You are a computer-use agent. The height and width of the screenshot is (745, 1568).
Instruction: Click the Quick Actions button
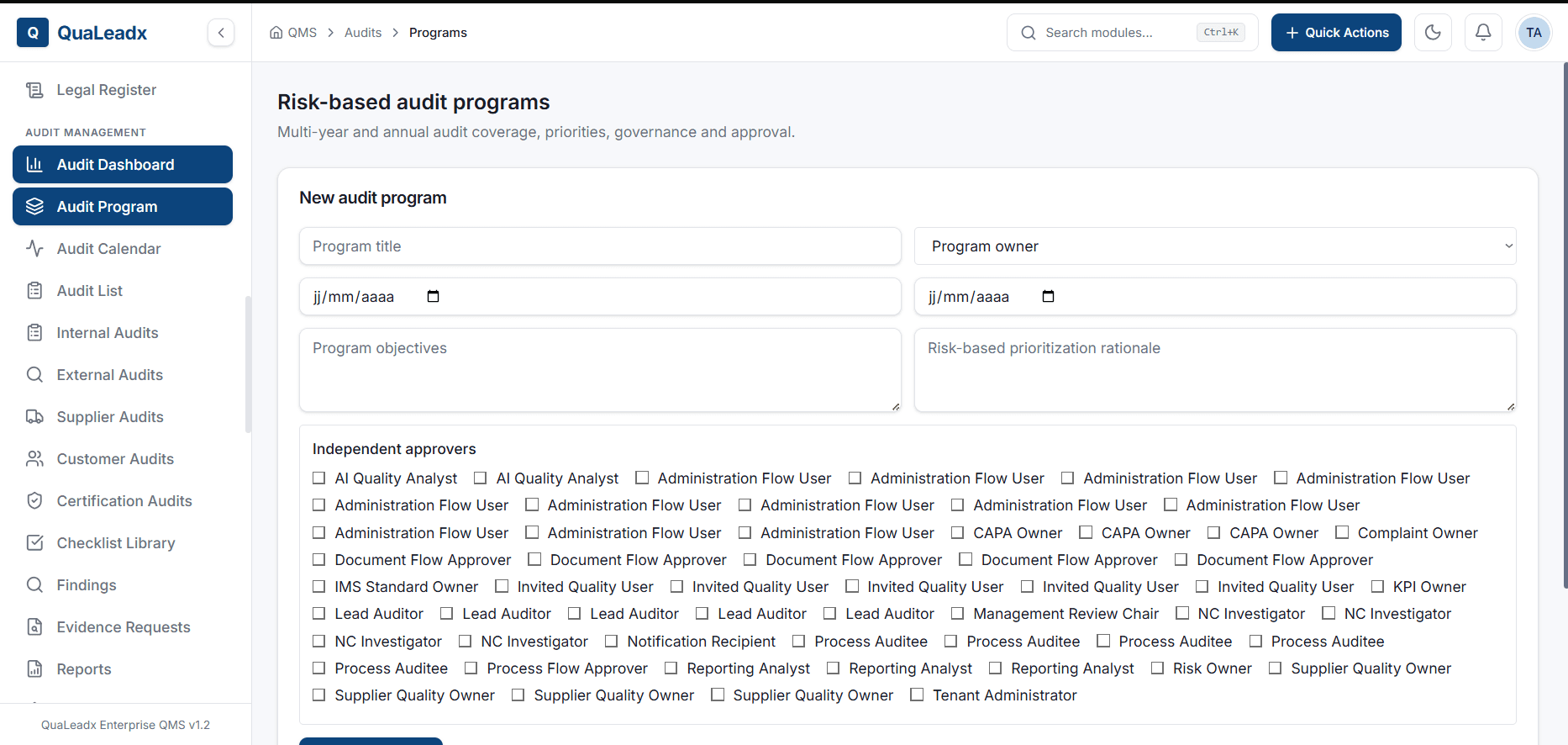pos(1336,33)
